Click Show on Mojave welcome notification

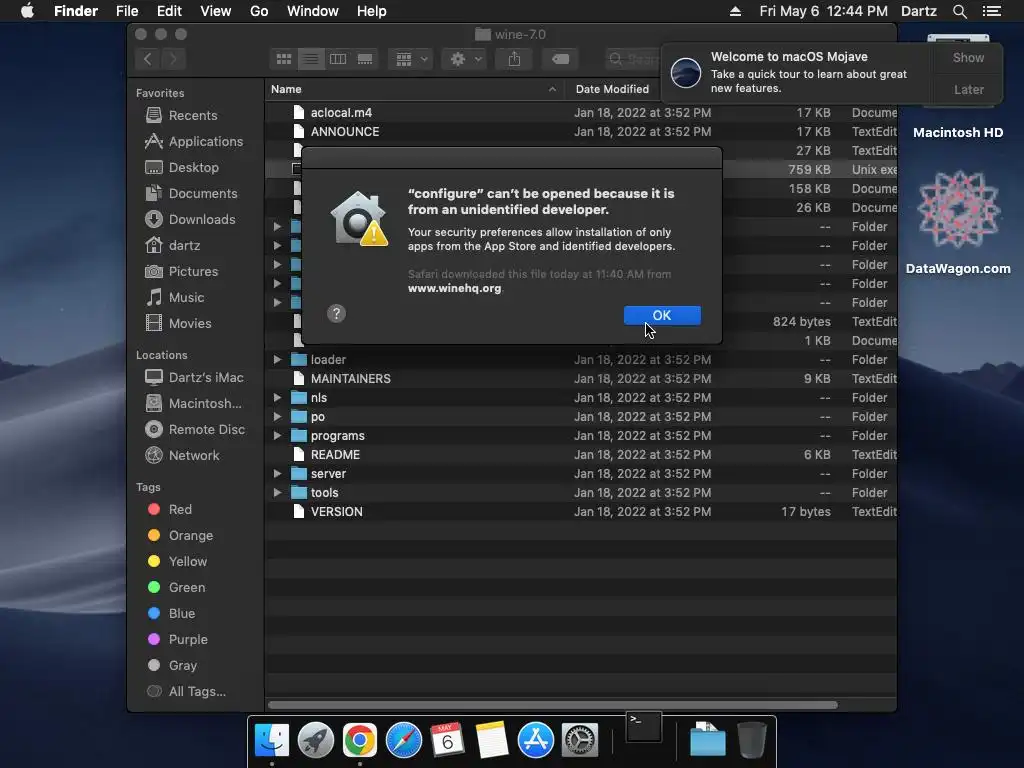(968, 57)
